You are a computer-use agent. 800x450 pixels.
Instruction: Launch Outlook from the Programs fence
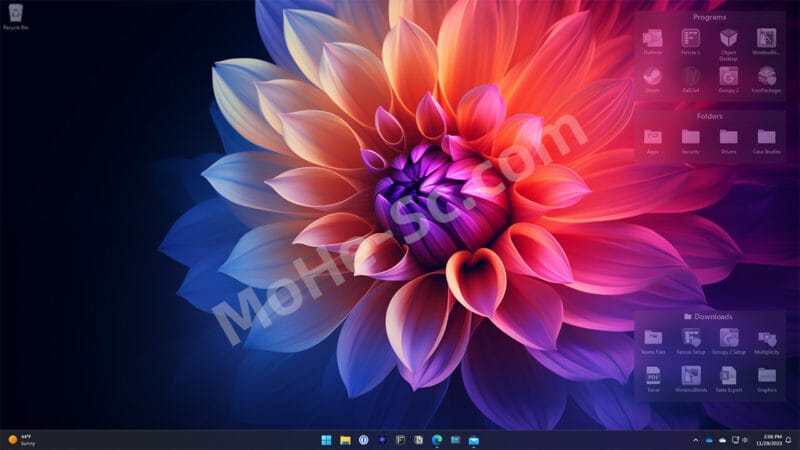(653, 42)
